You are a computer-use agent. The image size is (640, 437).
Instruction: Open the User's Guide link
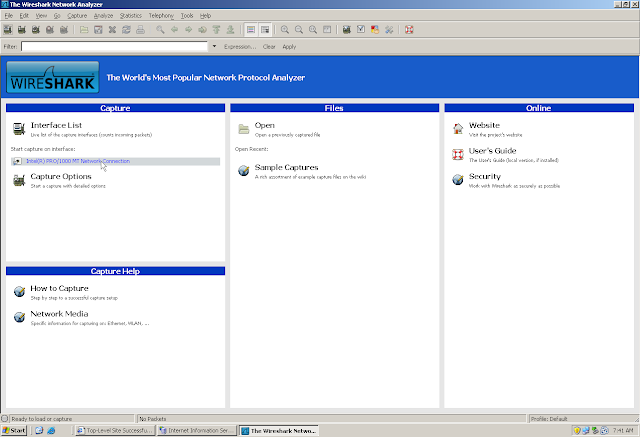point(492,151)
